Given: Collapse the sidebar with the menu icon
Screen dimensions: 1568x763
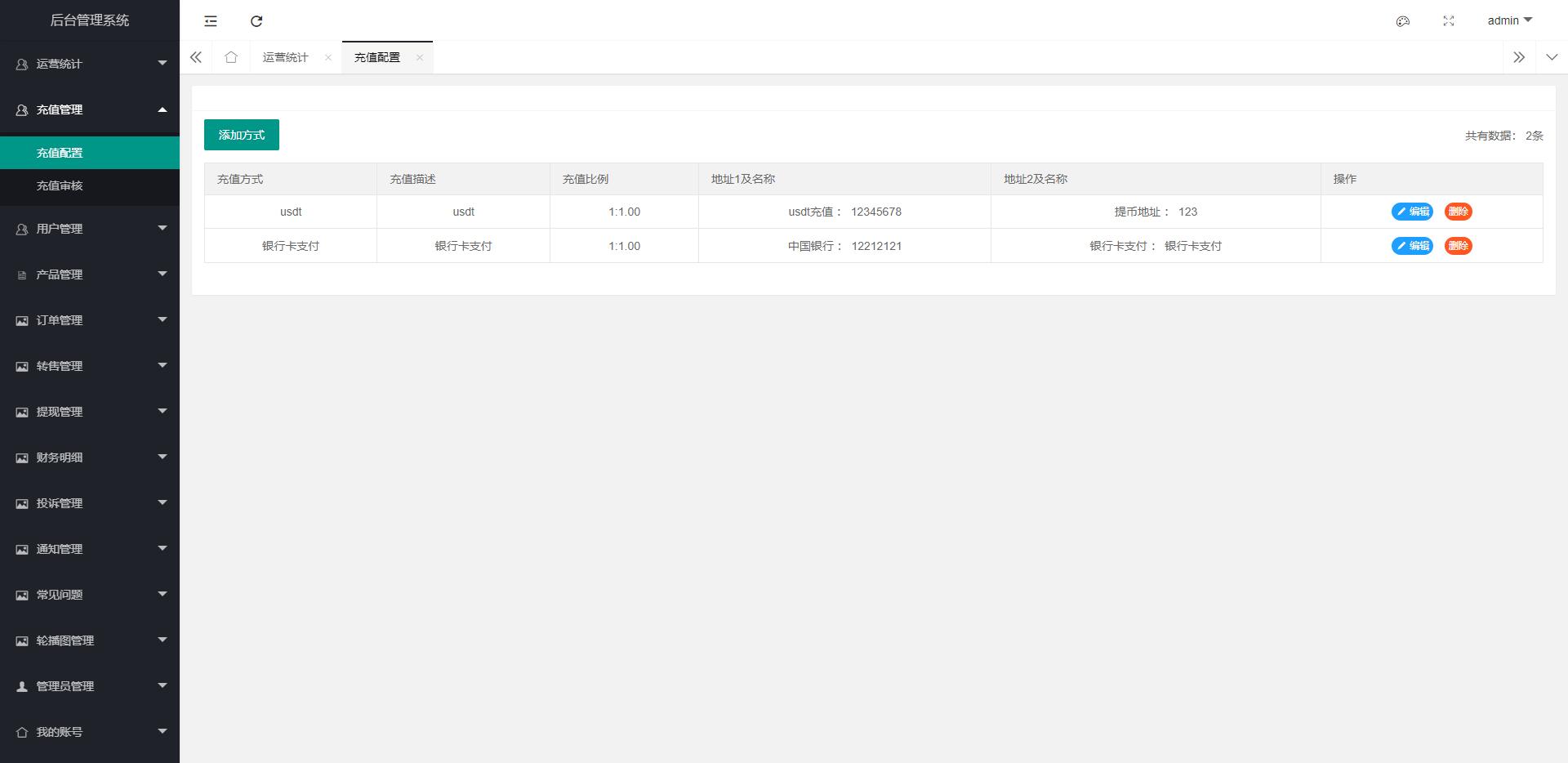Looking at the screenshot, I should (x=211, y=21).
